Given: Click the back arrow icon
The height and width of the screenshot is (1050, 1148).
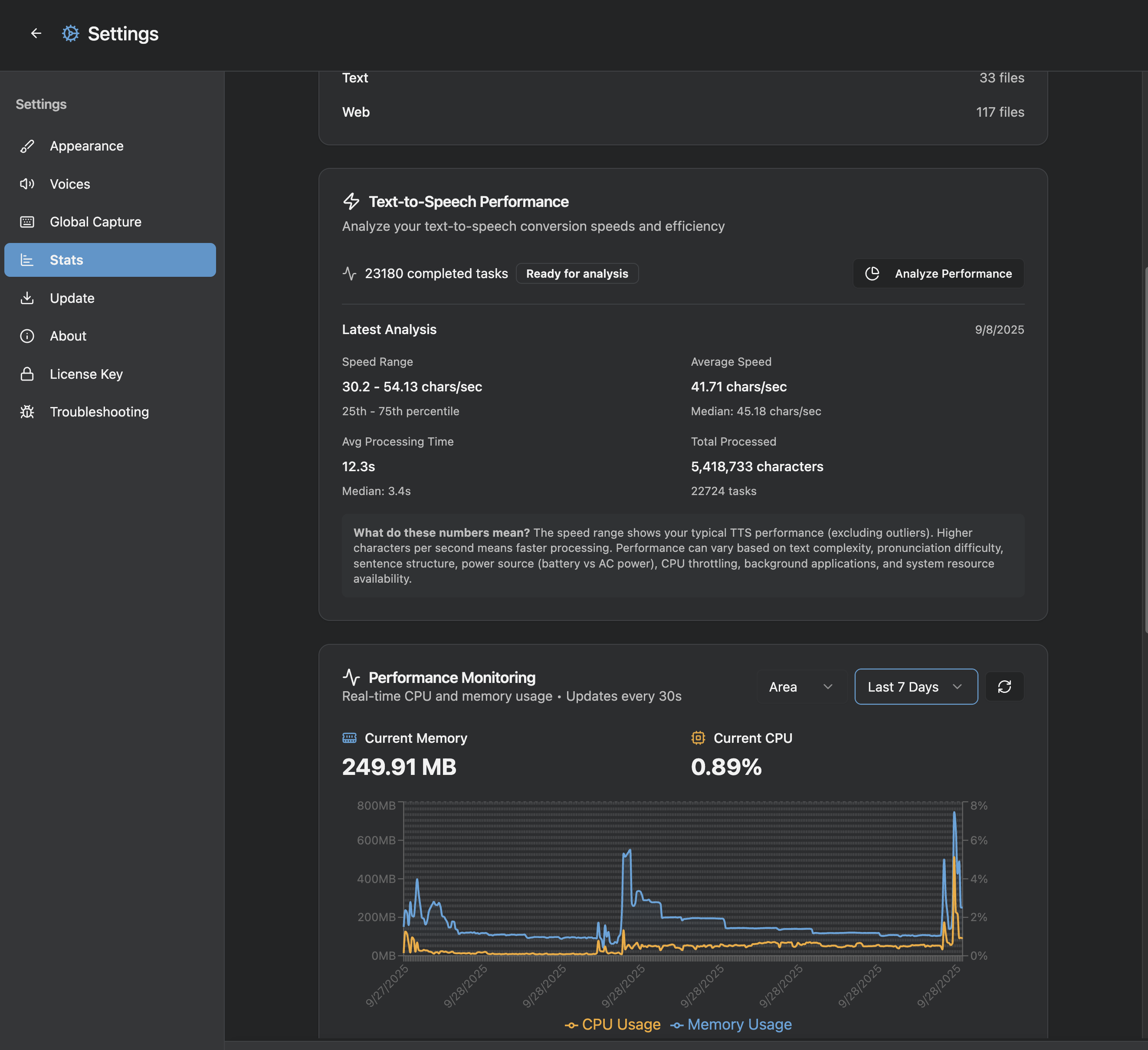Looking at the screenshot, I should pos(36,33).
